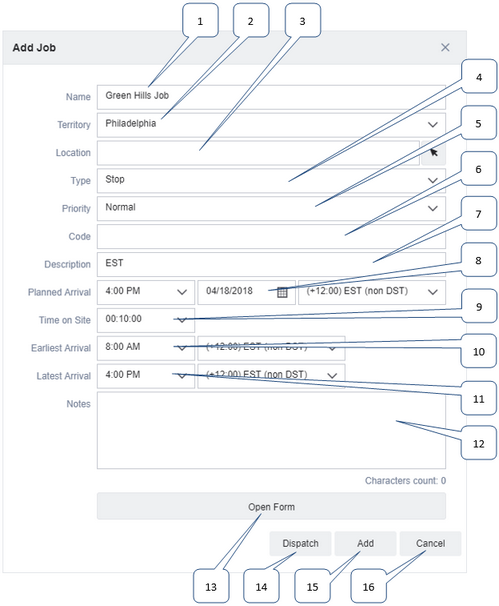Click the Description field containing EST
The width and height of the screenshot is (499, 606).
(x=271, y=264)
